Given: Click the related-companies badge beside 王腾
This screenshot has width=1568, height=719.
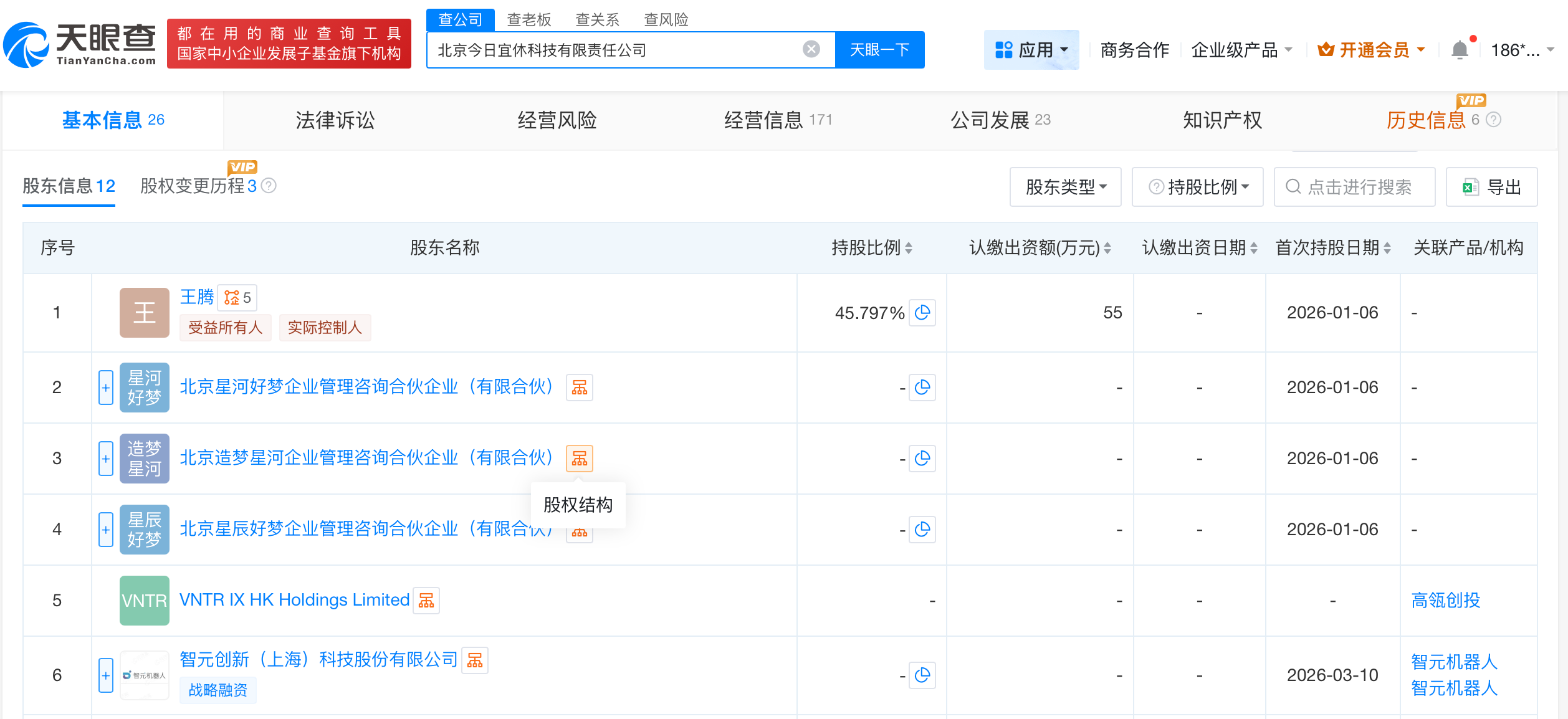Looking at the screenshot, I should [237, 298].
